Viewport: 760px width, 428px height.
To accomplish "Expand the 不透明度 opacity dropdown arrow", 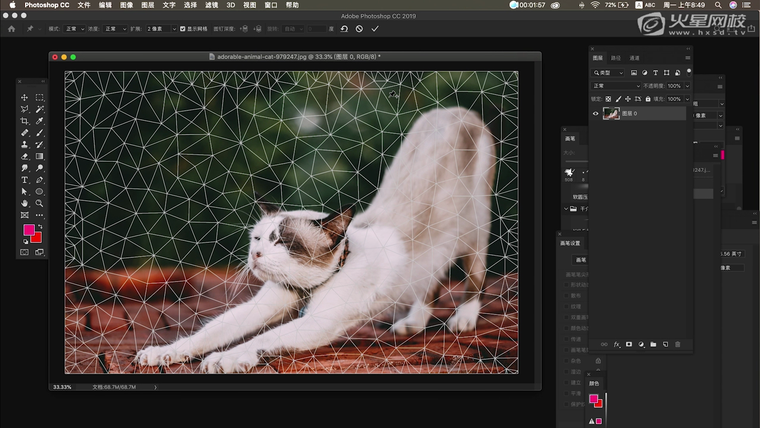I will (685, 86).
